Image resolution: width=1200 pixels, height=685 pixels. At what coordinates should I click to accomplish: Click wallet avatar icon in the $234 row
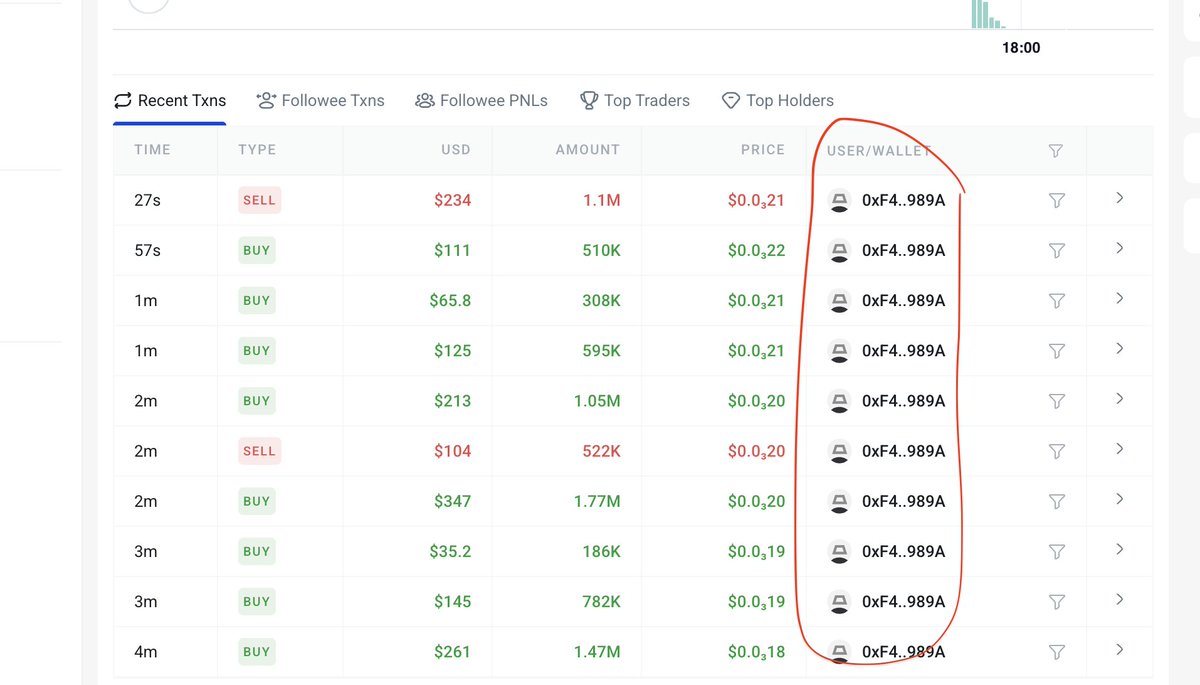[x=840, y=201]
